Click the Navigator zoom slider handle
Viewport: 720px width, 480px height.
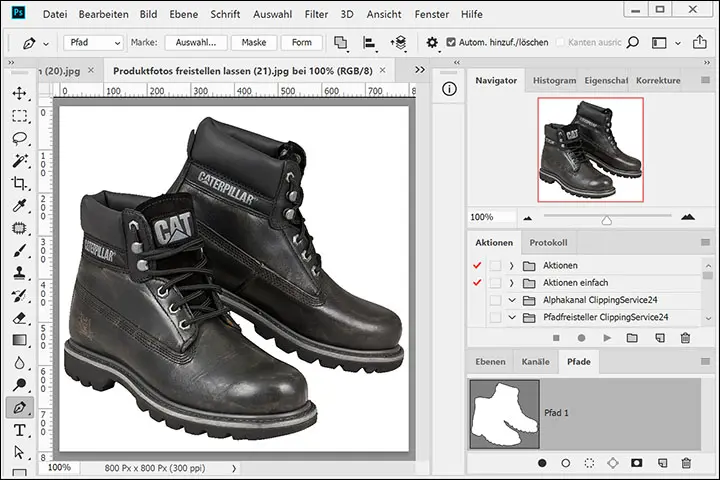(x=606, y=218)
